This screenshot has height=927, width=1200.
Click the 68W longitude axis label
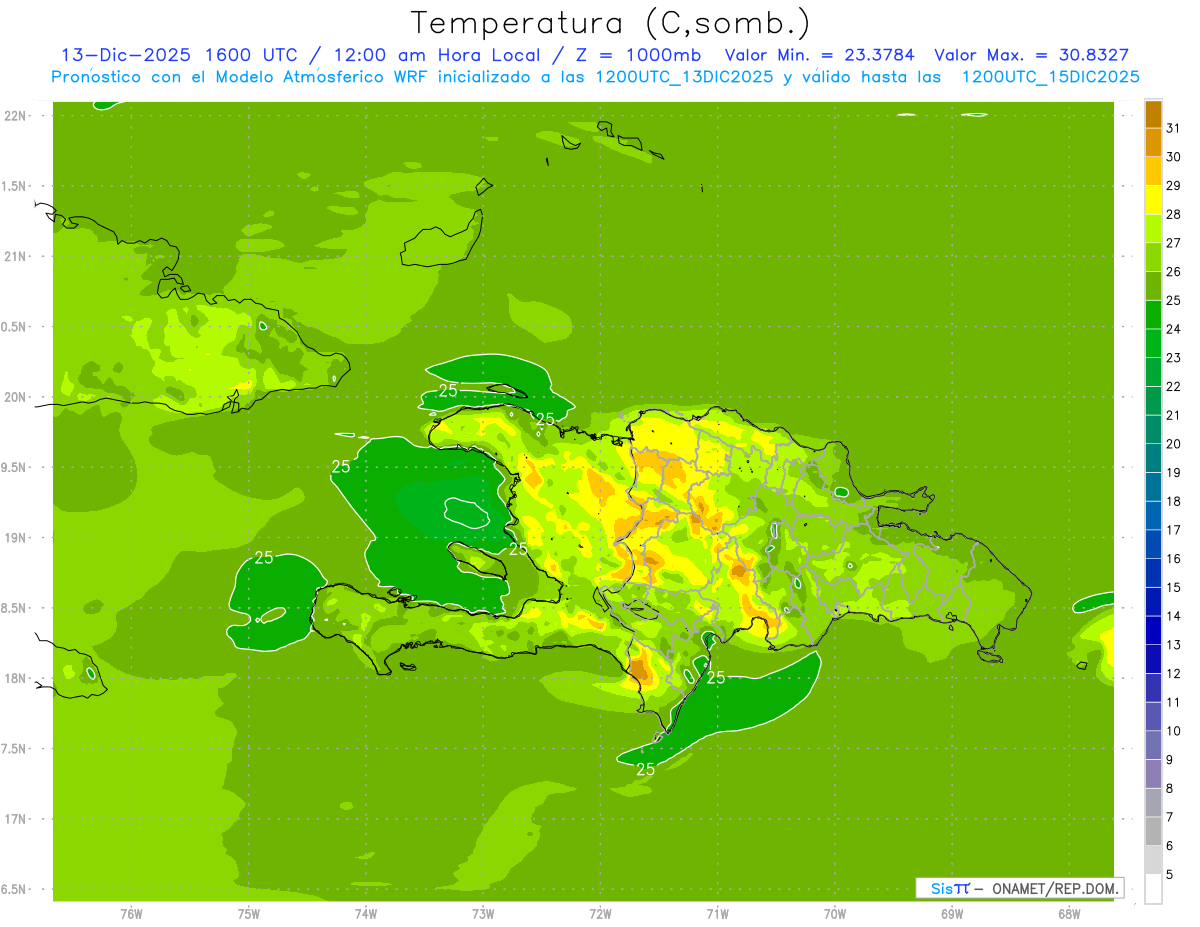[1069, 913]
